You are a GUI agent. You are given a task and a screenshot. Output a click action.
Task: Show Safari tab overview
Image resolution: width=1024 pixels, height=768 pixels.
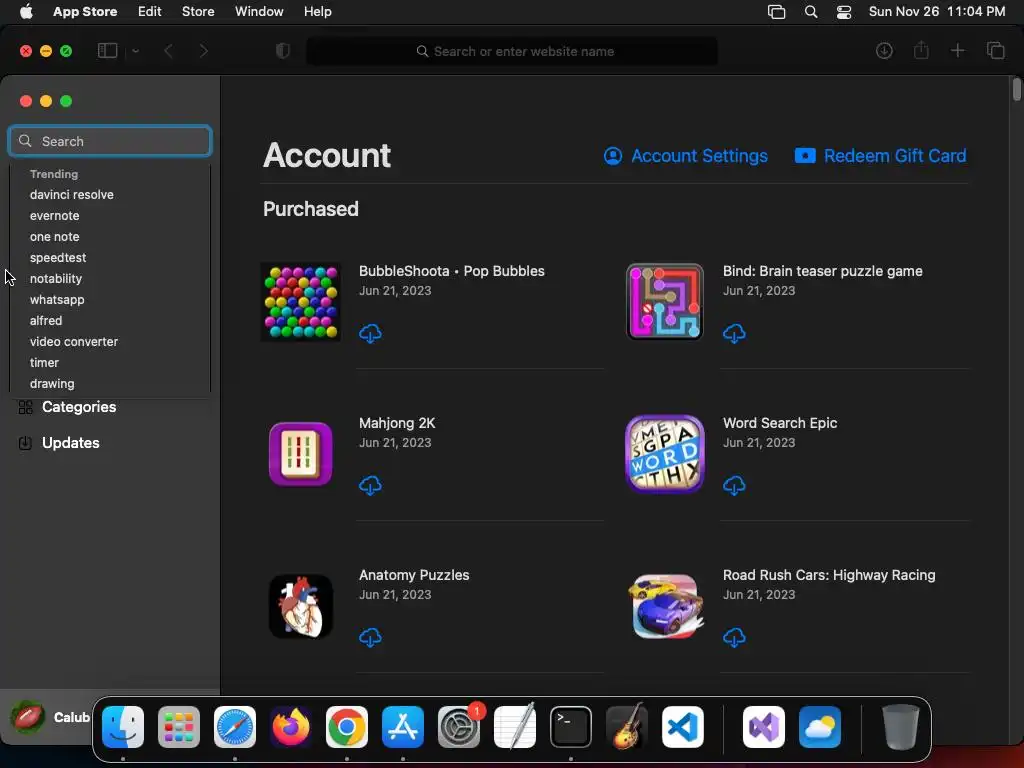(x=995, y=50)
